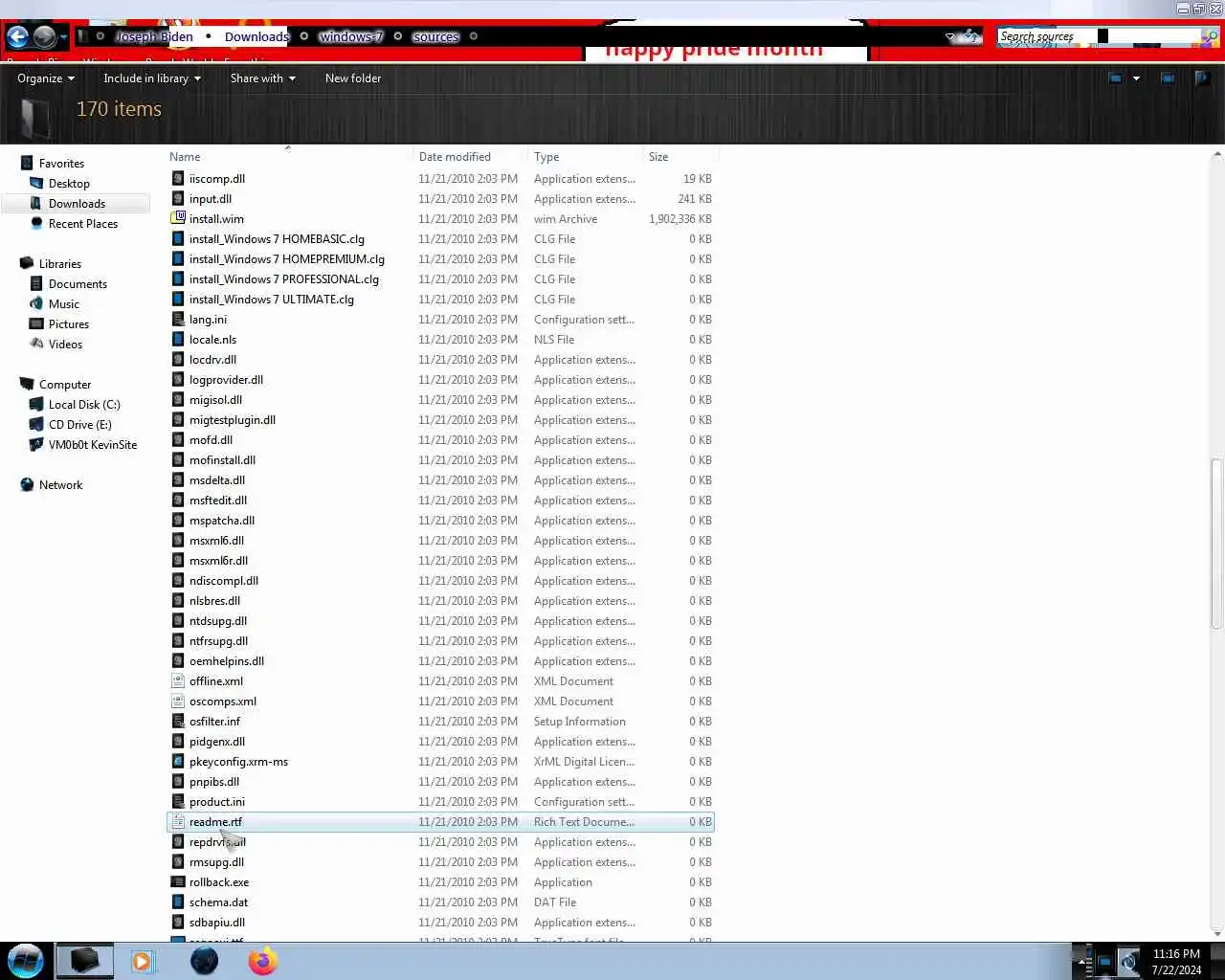The width and height of the screenshot is (1225, 980).
Task: Click the file list scrollbar down arrow
Action: [x=1216, y=933]
